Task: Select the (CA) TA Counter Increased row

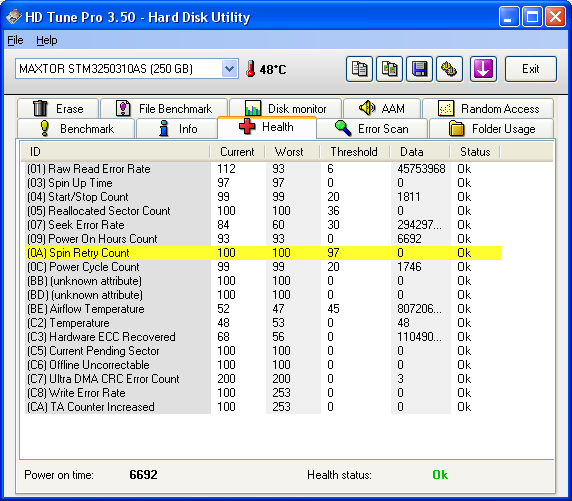Action: [x=263, y=407]
